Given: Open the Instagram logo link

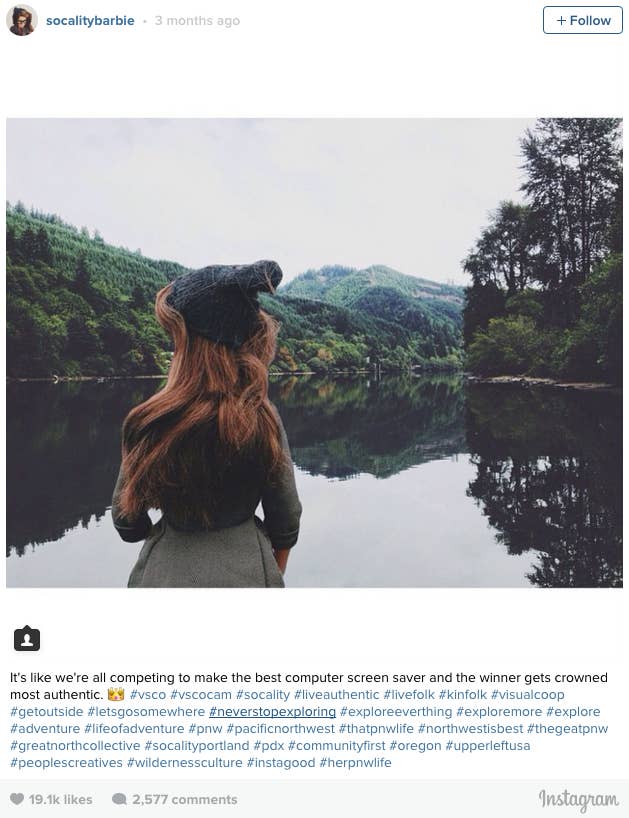Looking at the screenshot, I should (578, 799).
